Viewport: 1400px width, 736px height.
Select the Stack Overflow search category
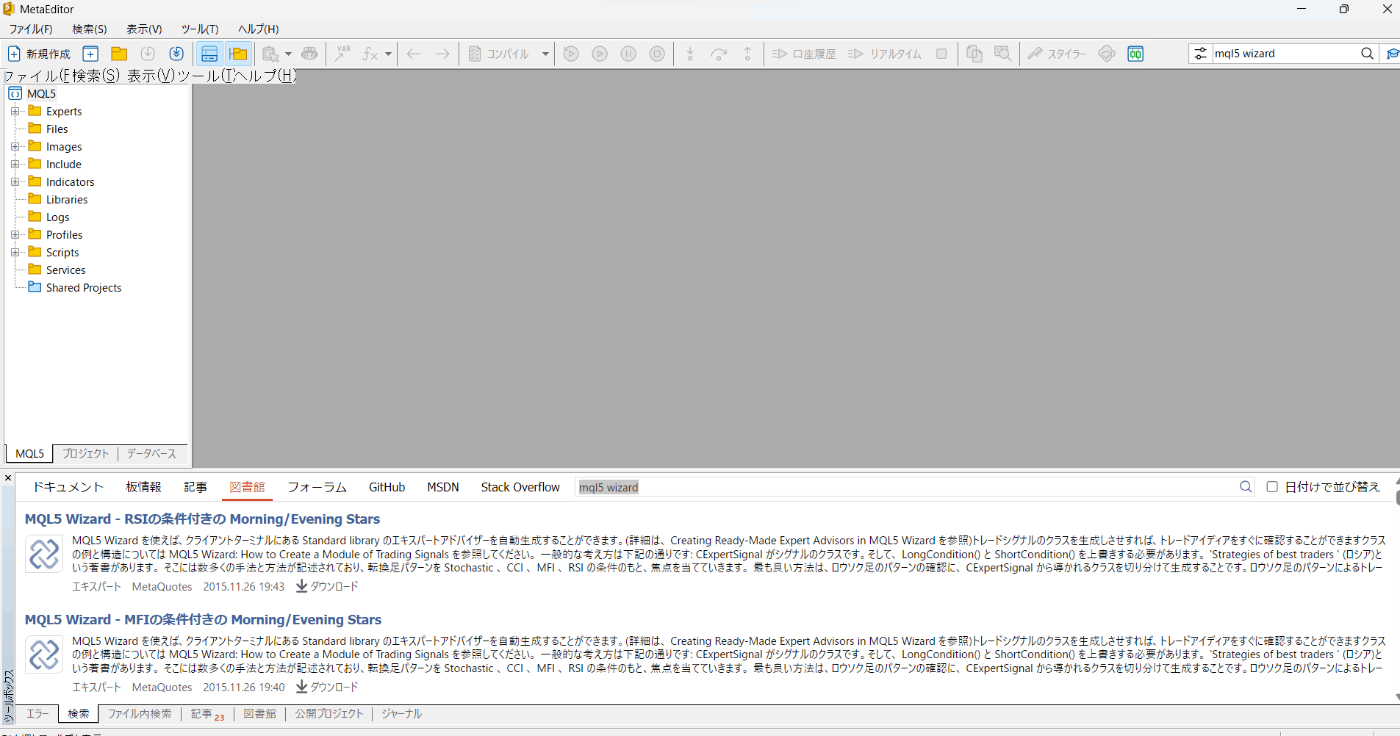click(520, 487)
